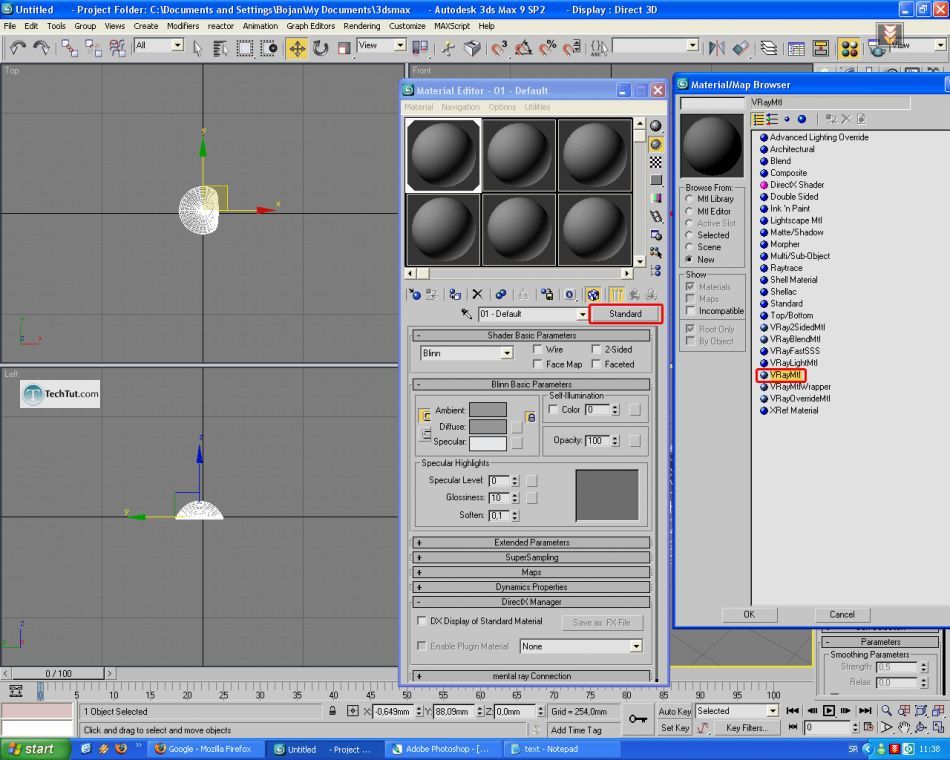Toggle Show Map in Viewport cube icon
Screen dimensions: 950x760
point(593,295)
